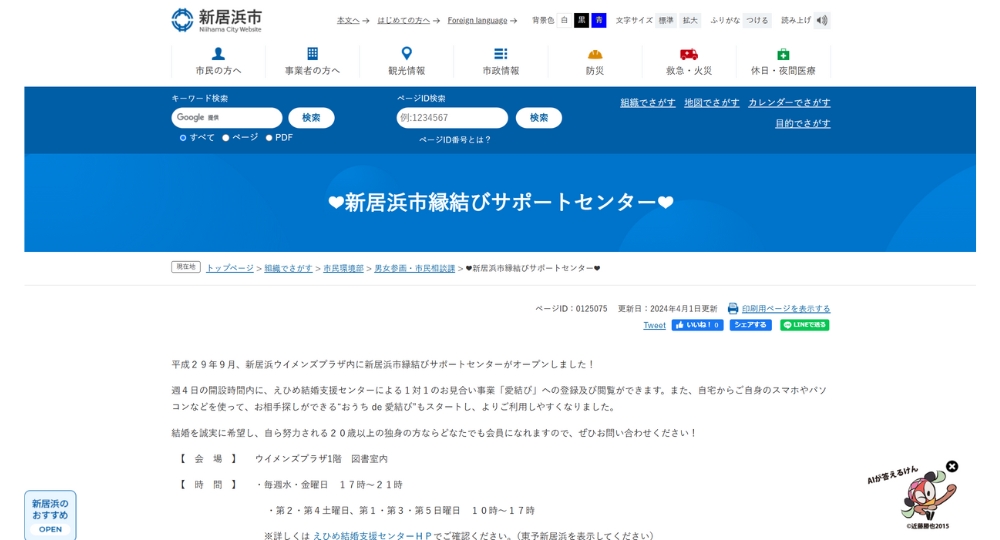The width and height of the screenshot is (1000, 540).
Task: Click 検索 button for keyword search
Action: pyautogui.click(x=311, y=118)
